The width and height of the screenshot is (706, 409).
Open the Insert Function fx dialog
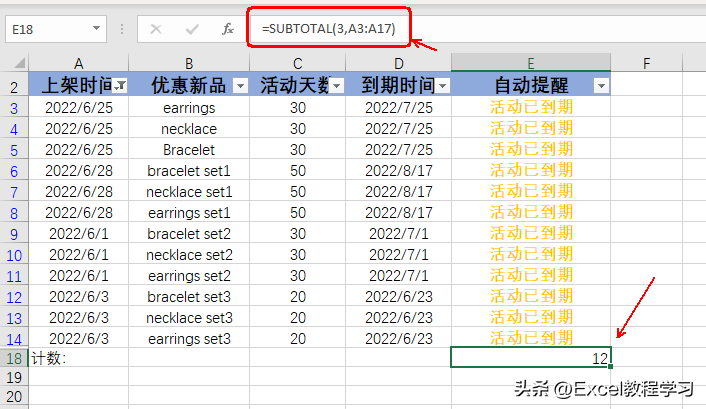tap(228, 29)
